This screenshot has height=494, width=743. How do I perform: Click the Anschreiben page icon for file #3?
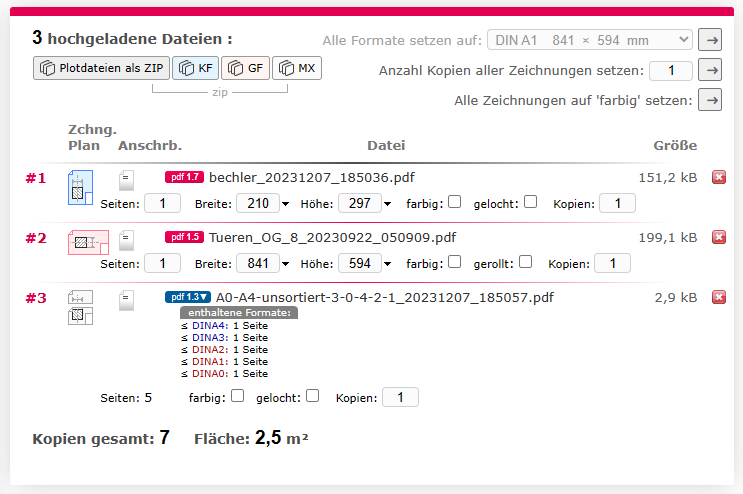click(x=126, y=299)
